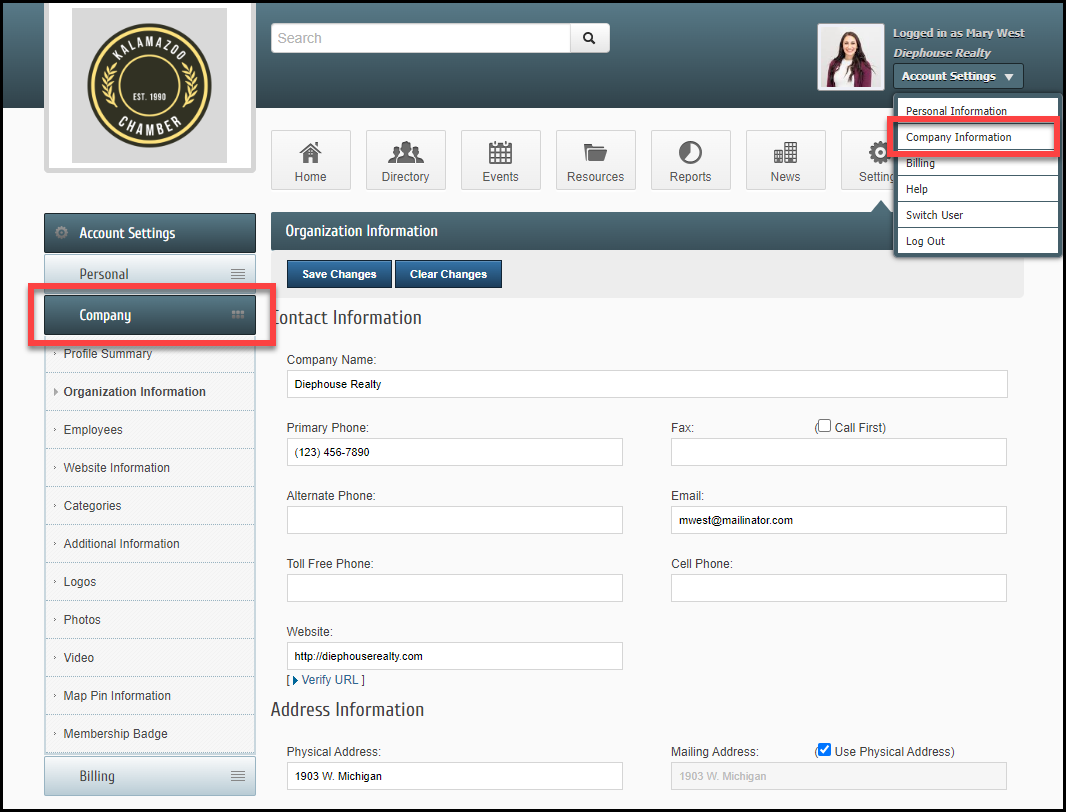Expand Verify URL disclosure triangle
The image size is (1066, 812).
pos(295,680)
